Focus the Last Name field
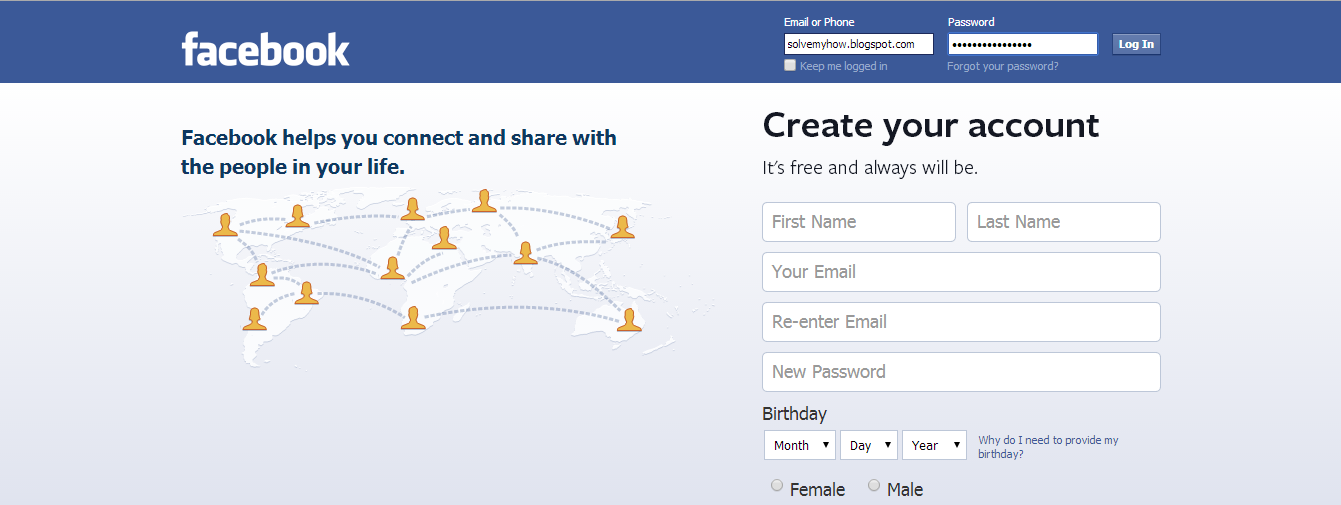 pos(1063,222)
